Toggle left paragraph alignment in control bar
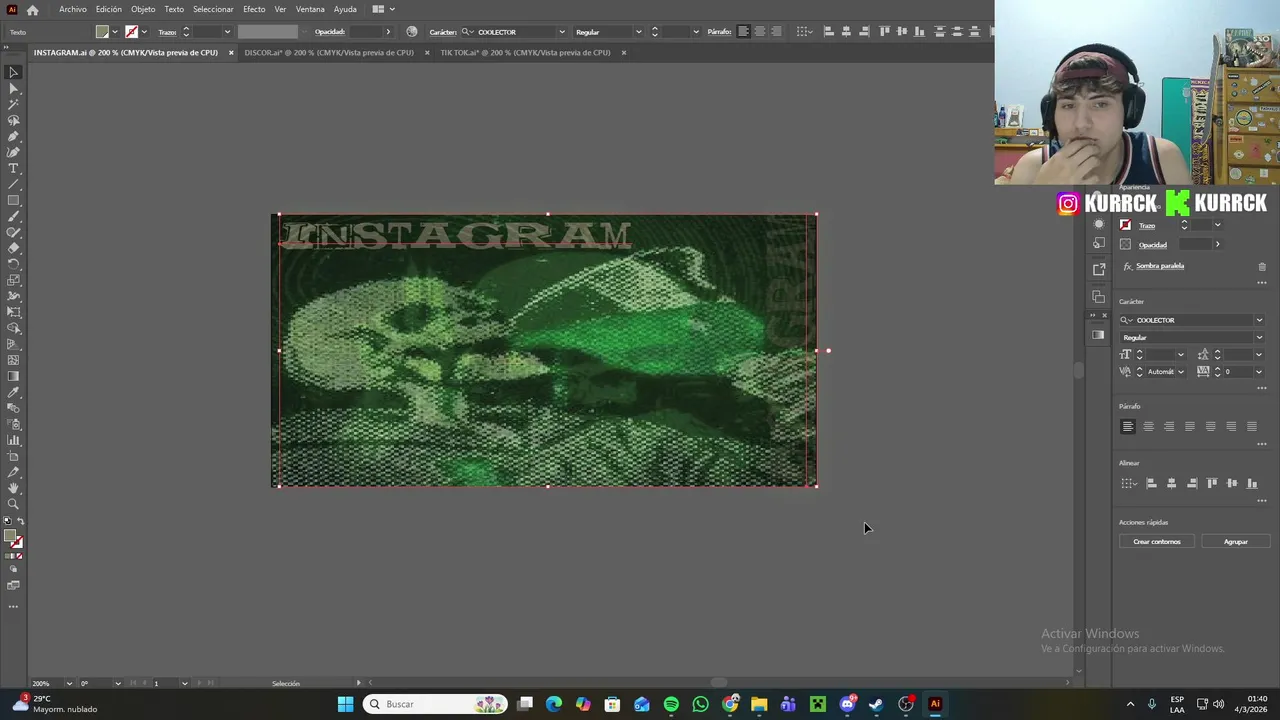The width and height of the screenshot is (1280, 720). [743, 32]
